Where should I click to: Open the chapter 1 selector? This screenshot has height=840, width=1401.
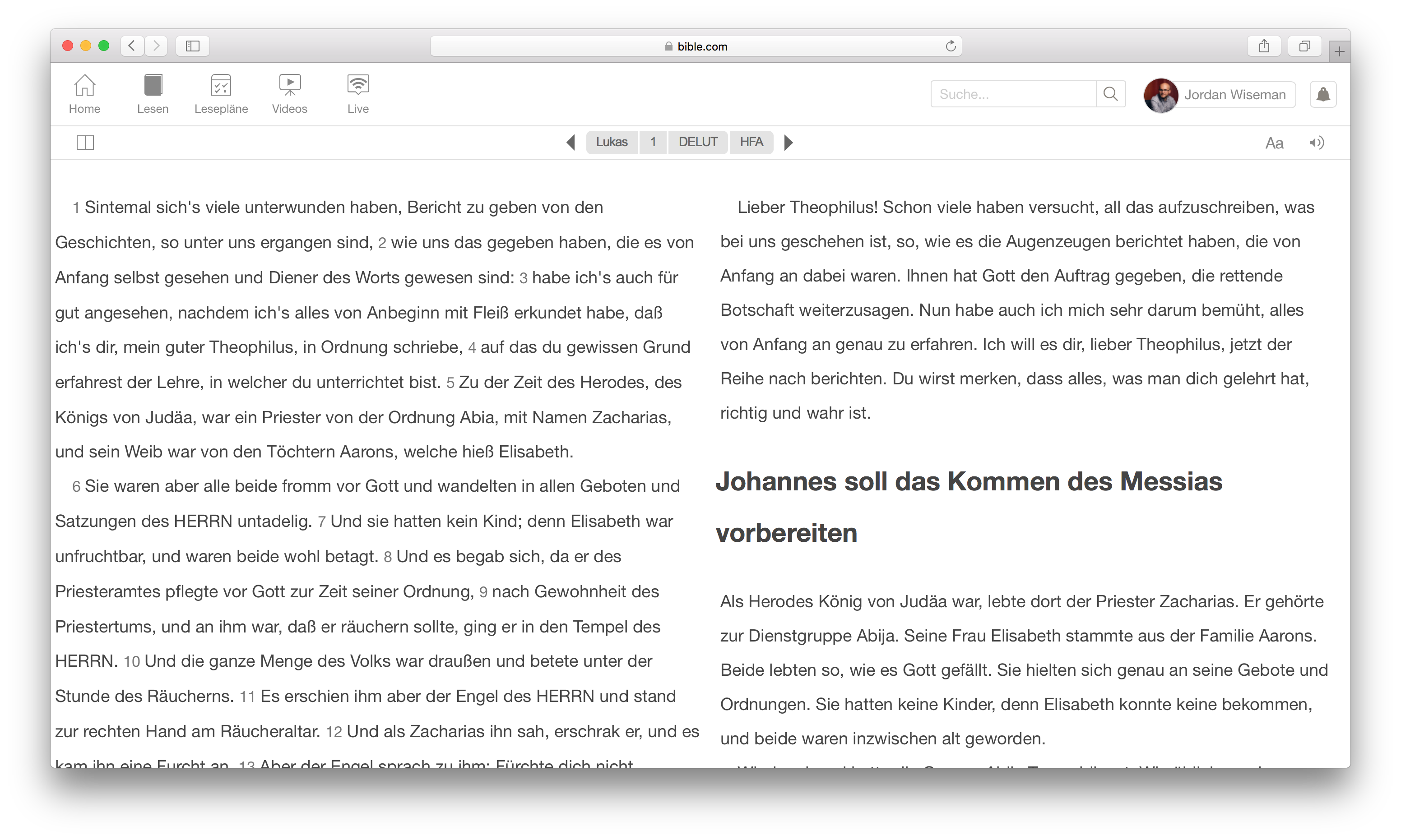(x=653, y=142)
